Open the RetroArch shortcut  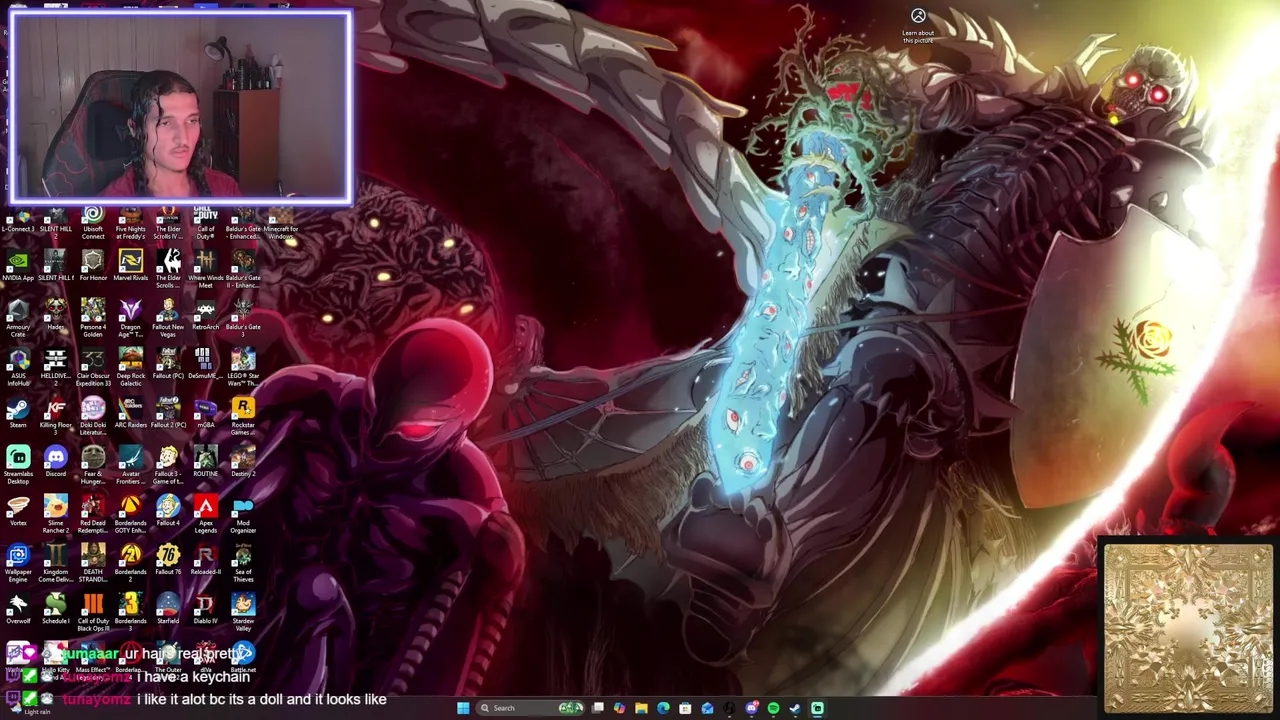point(205,316)
